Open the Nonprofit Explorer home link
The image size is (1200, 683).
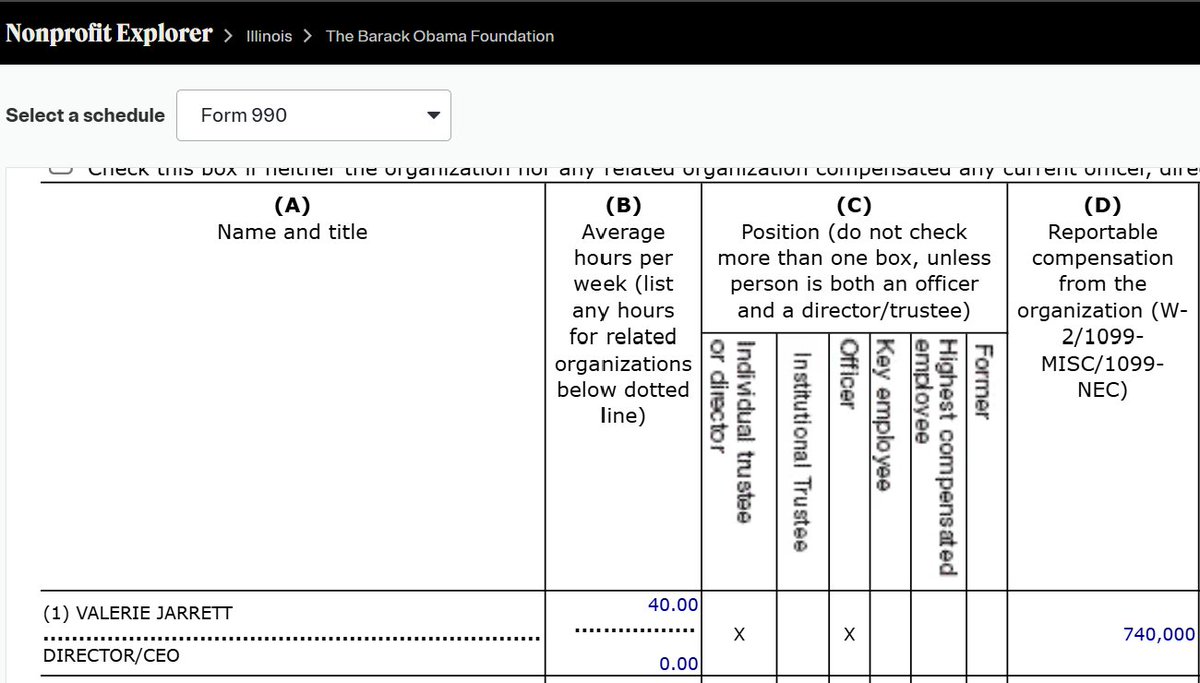tap(108, 34)
